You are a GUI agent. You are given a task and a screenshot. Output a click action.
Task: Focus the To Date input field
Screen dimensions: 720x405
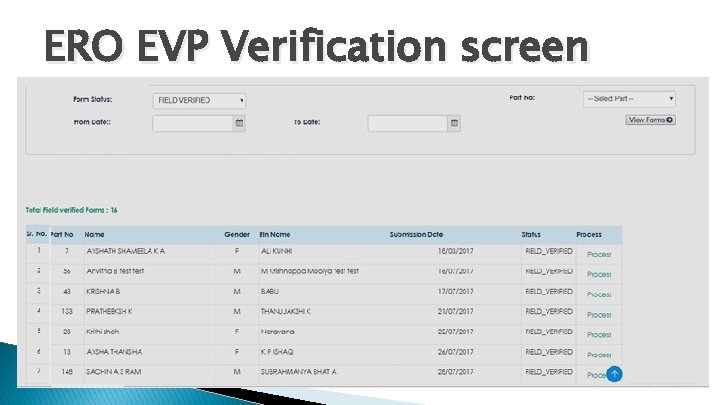(408, 123)
